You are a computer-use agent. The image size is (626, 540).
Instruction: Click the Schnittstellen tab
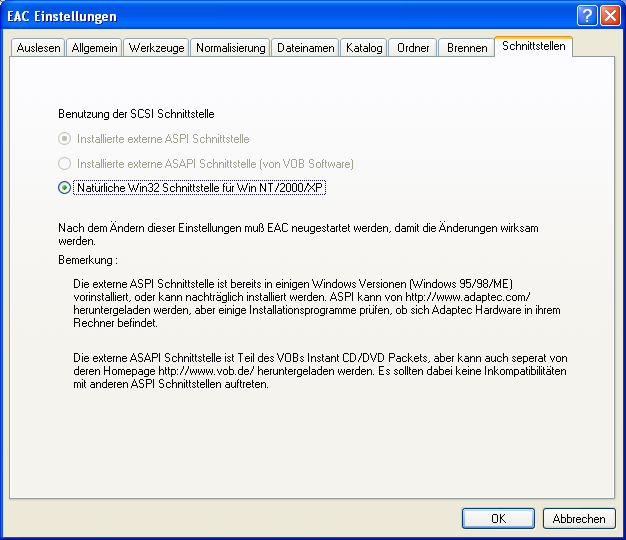(534, 46)
